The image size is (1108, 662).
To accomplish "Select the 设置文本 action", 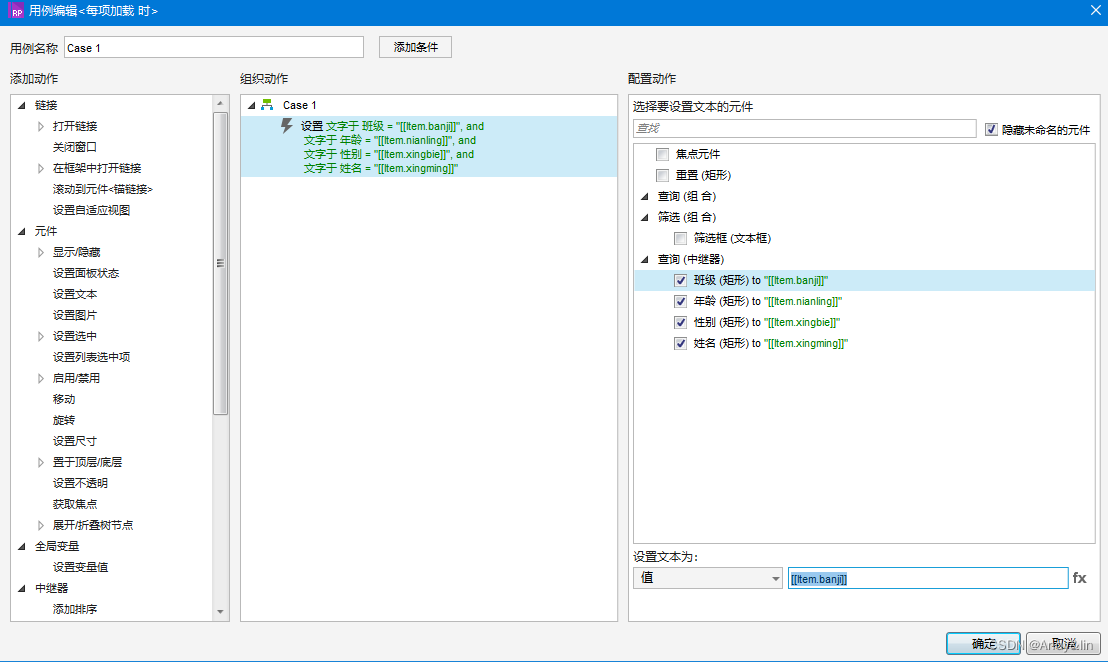I will click(75, 294).
